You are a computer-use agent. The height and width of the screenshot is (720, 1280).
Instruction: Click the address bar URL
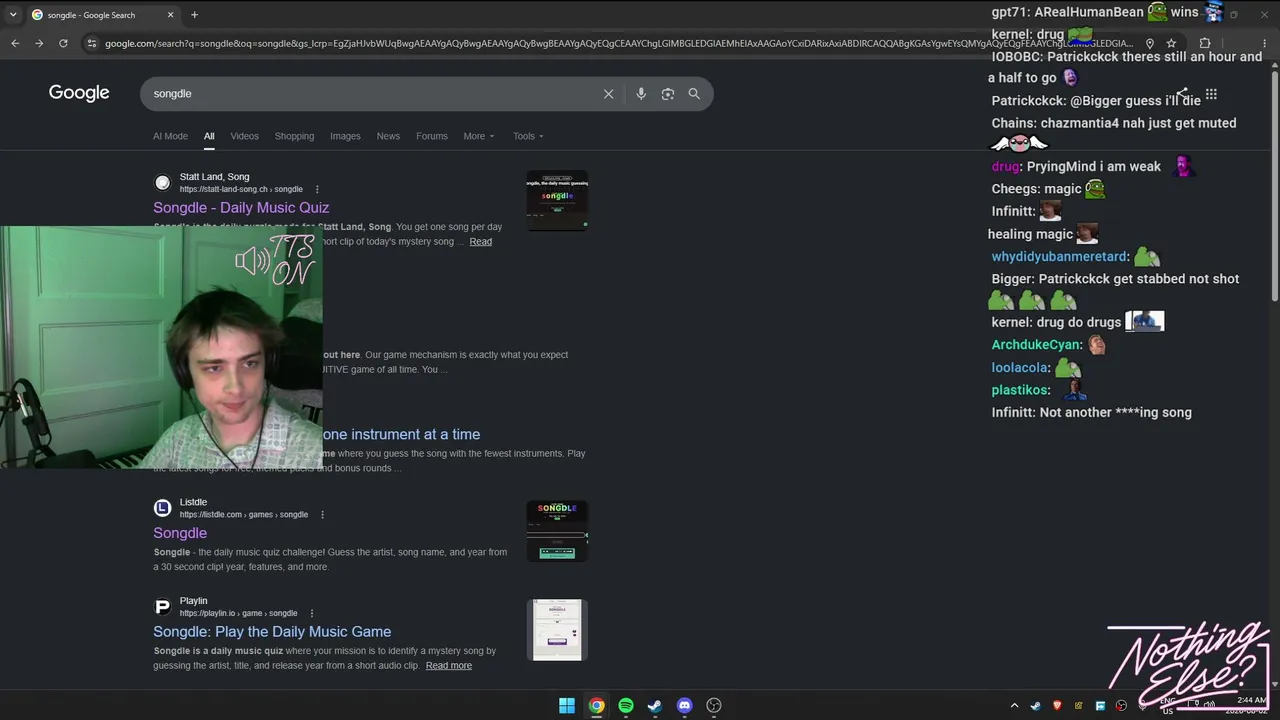[618, 43]
